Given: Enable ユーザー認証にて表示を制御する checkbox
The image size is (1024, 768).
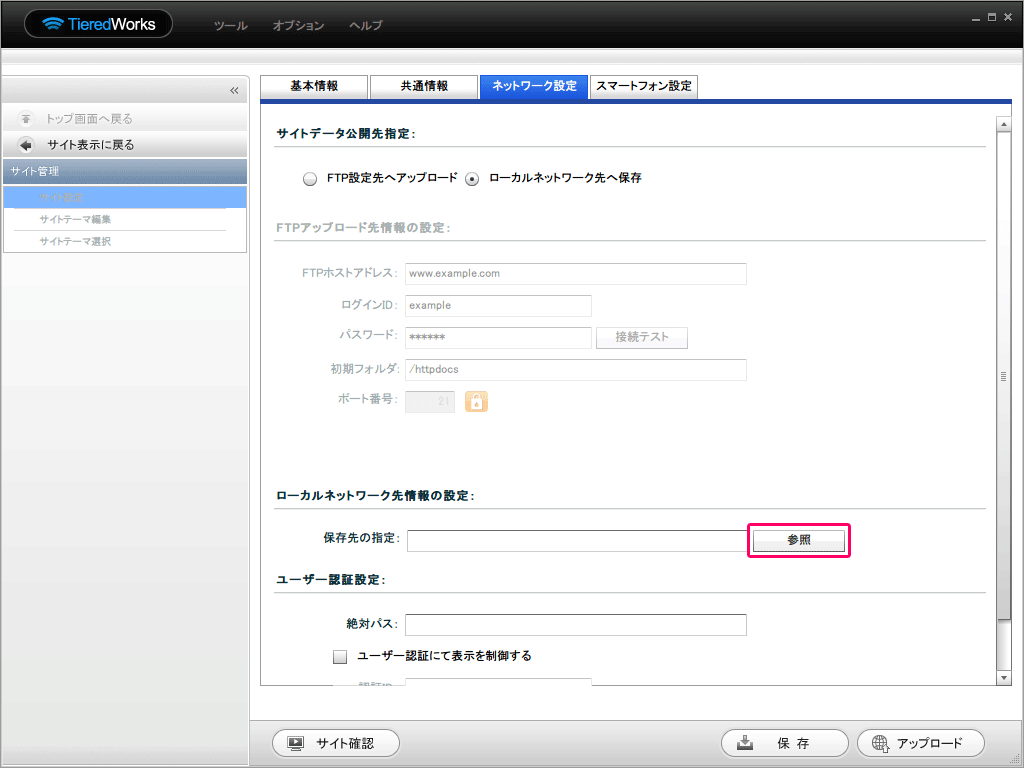Looking at the screenshot, I should (x=340, y=657).
